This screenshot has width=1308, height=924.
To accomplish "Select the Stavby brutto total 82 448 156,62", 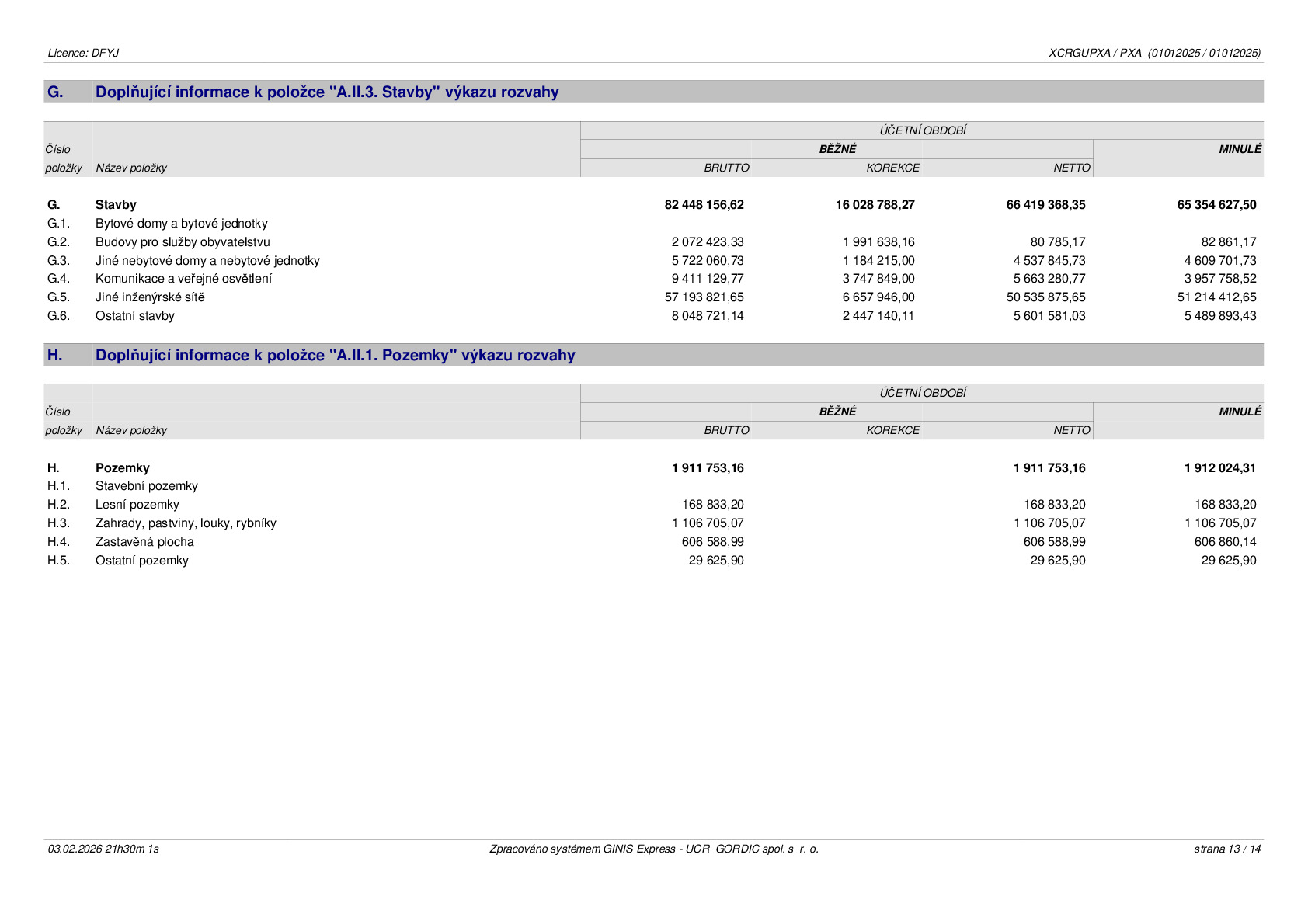I will point(704,205).
